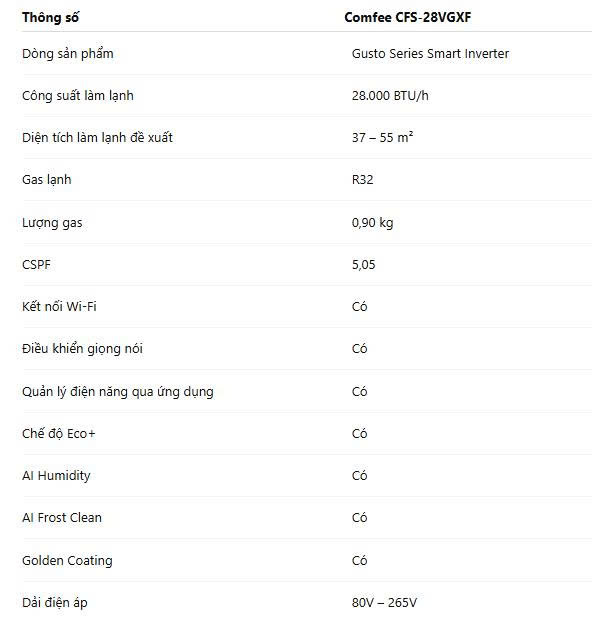Select the 'Kết nối Wi-Fi' label

[x=59, y=307]
